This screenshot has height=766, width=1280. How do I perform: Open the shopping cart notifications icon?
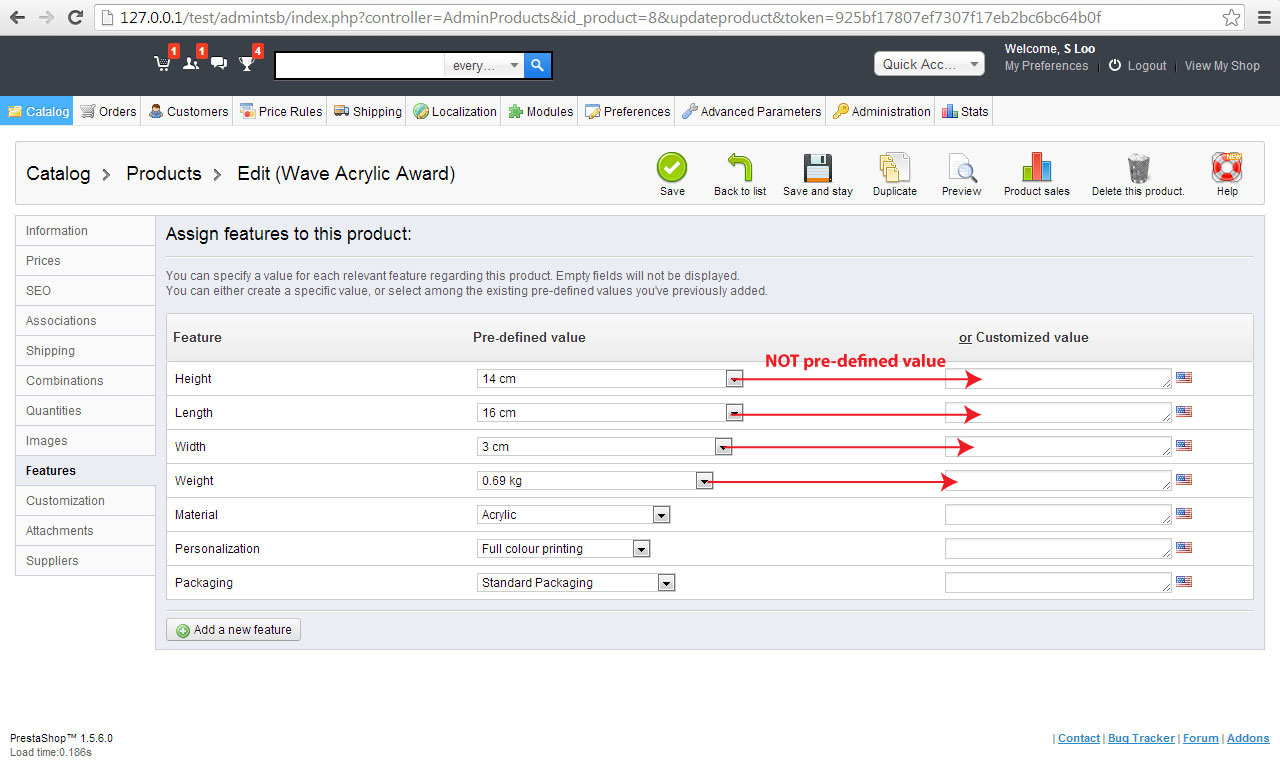162,64
